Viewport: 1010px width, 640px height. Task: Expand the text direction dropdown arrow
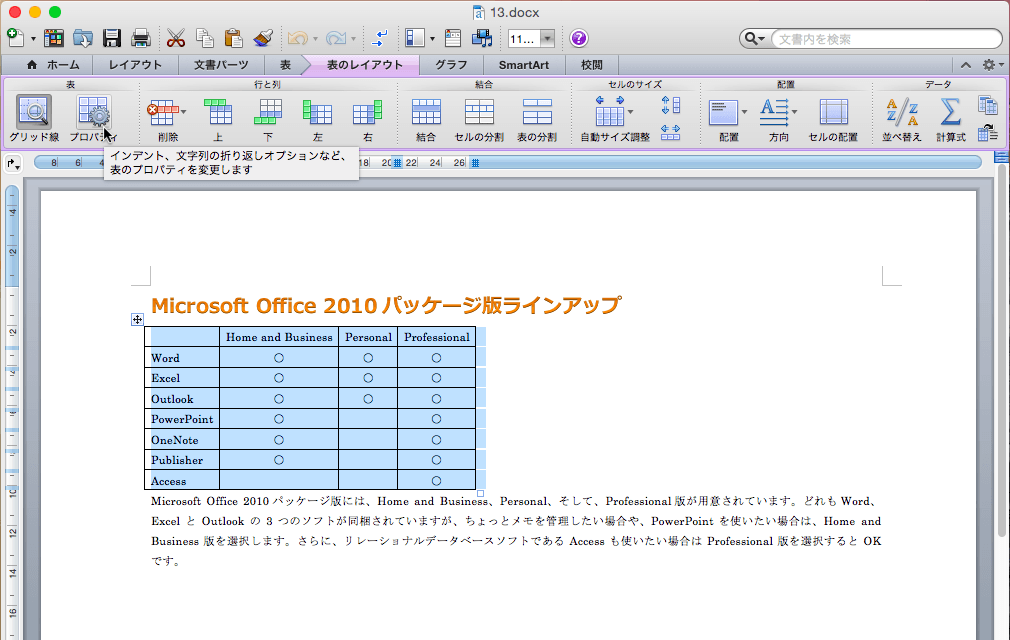tap(794, 112)
